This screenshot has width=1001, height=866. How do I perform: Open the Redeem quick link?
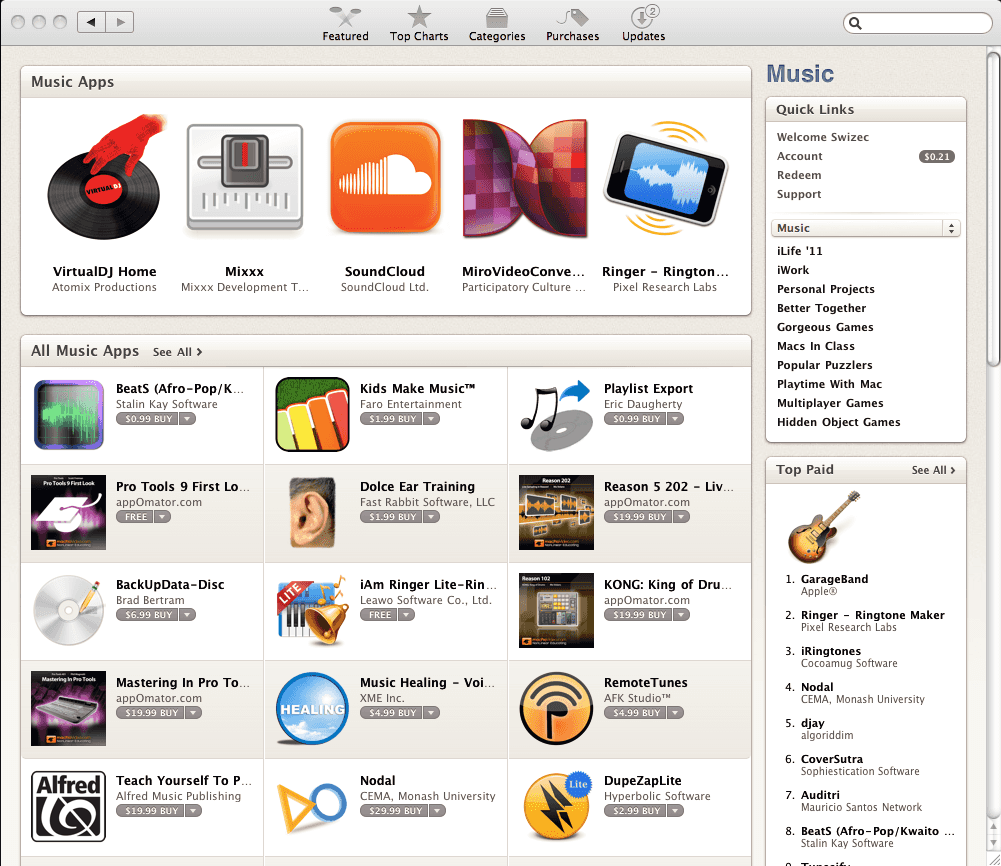point(799,175)
